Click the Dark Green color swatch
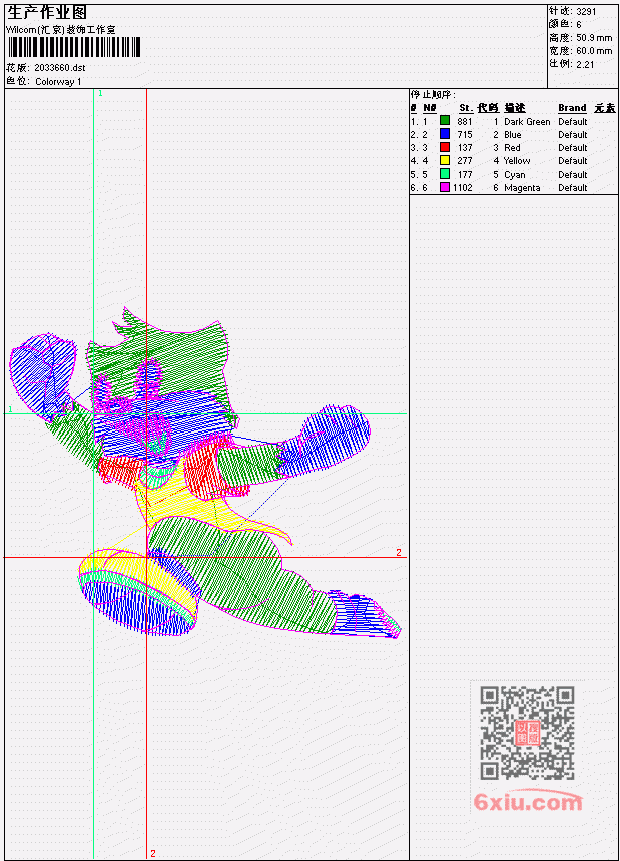Viewport: 620px width, 861px height. (x=445, y=121)
